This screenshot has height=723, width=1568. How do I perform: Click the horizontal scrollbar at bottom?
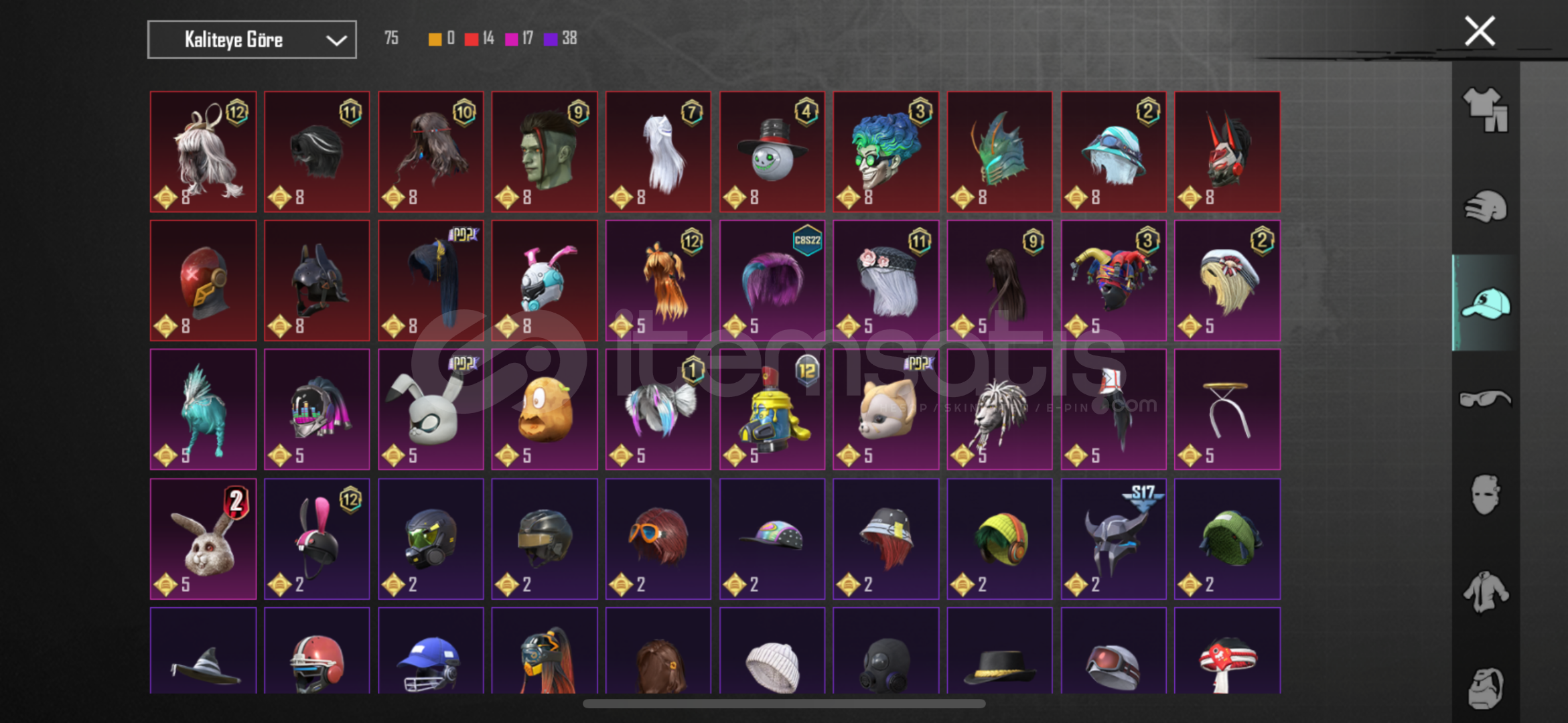click(784, 704)
